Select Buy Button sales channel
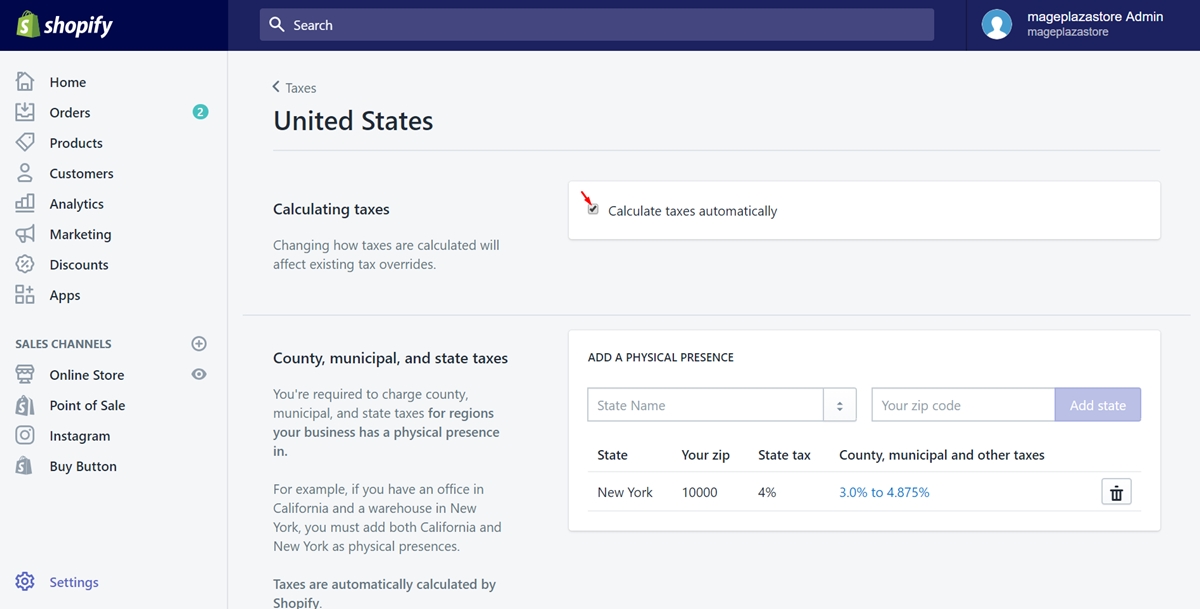Image resolution: width=1200 pixels, height=609 pixels. (83, 466)
